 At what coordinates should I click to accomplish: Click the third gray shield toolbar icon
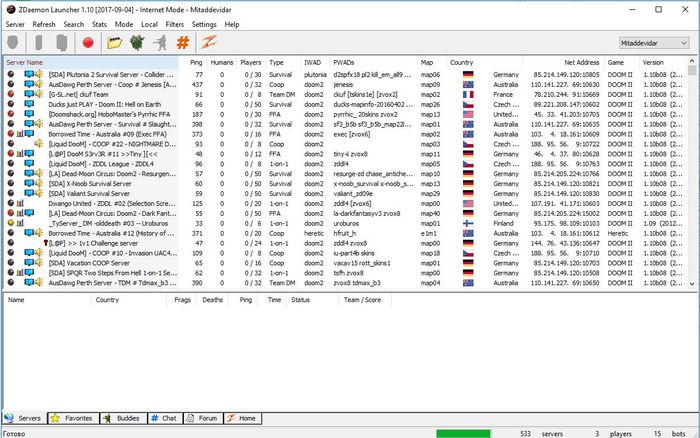click(x=61, y=43)
